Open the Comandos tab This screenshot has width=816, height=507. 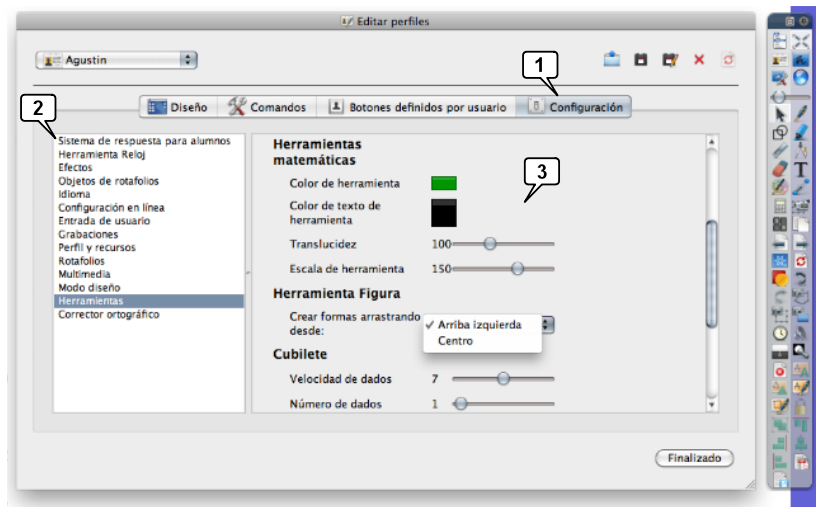pyautogui.click(x=266, y=106)
